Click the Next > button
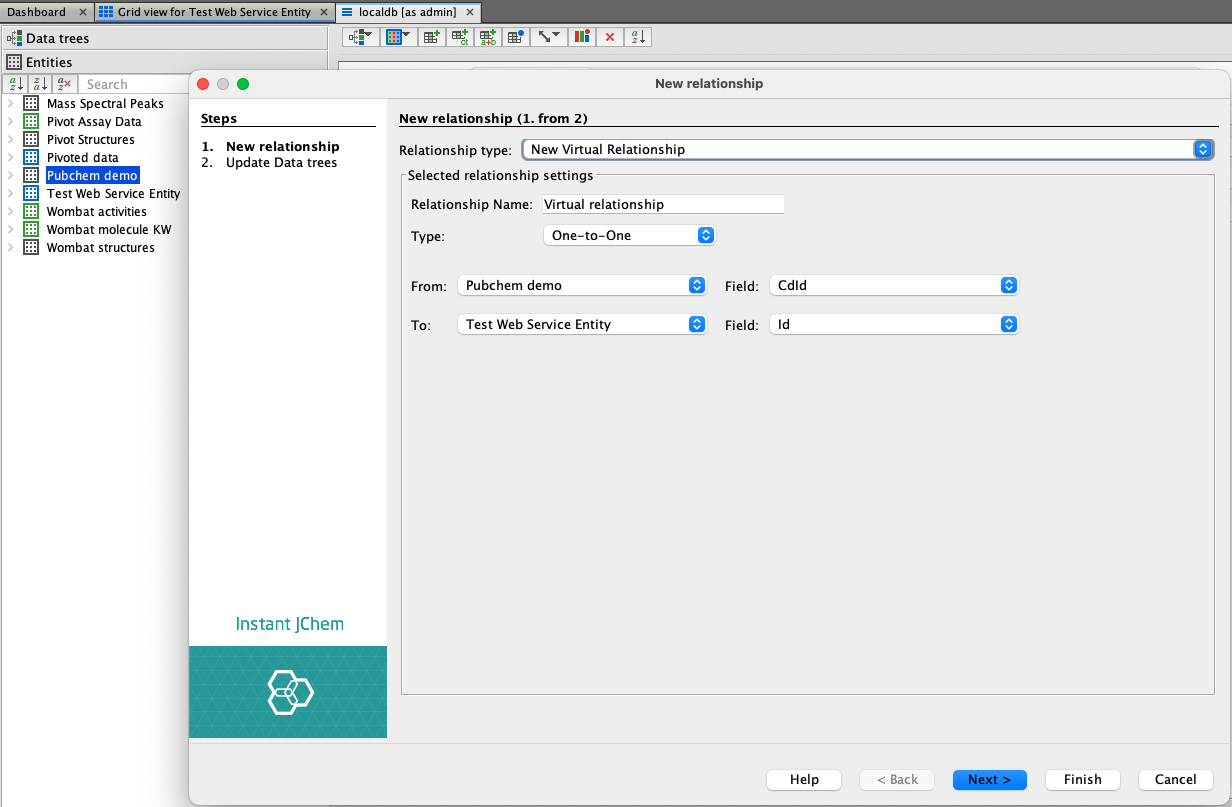 click(x=989, y=779)
